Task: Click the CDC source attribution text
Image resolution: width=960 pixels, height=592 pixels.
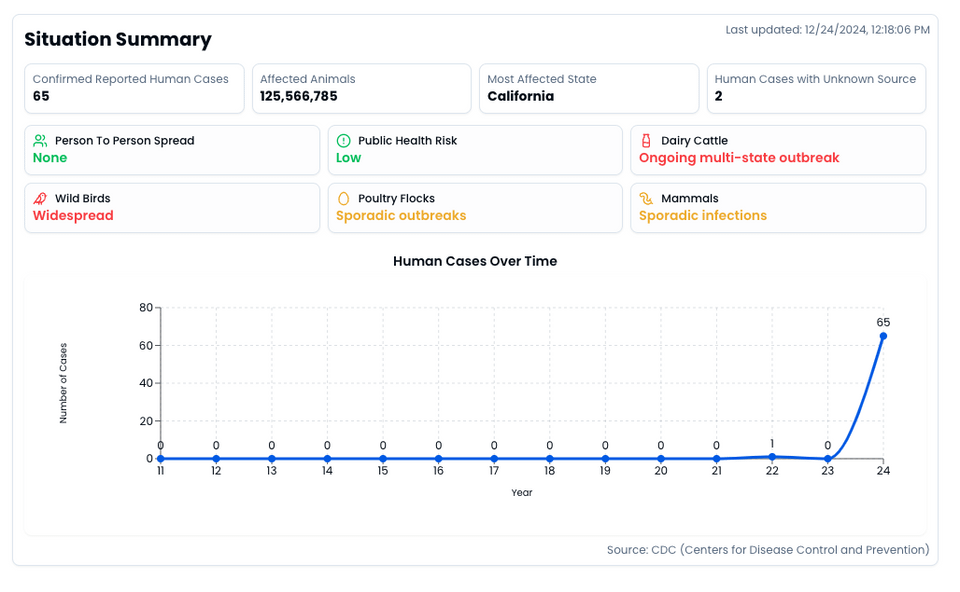Action: click(x=767, y=550)
